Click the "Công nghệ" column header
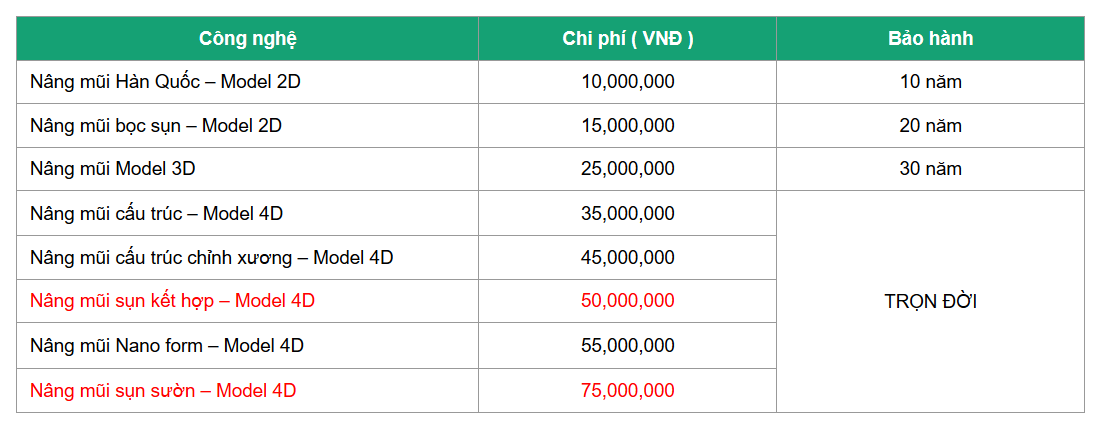Screen dimensions: 1102x430 click(247, 39)
